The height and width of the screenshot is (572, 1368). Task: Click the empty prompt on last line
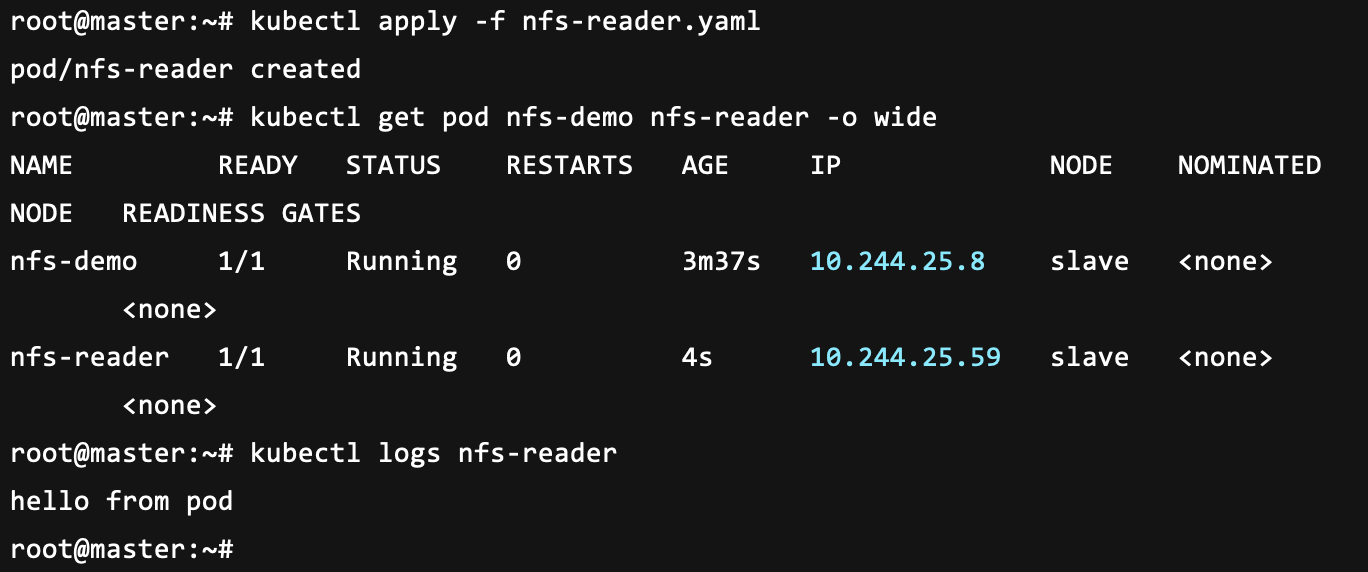click(x=121, y=550)
